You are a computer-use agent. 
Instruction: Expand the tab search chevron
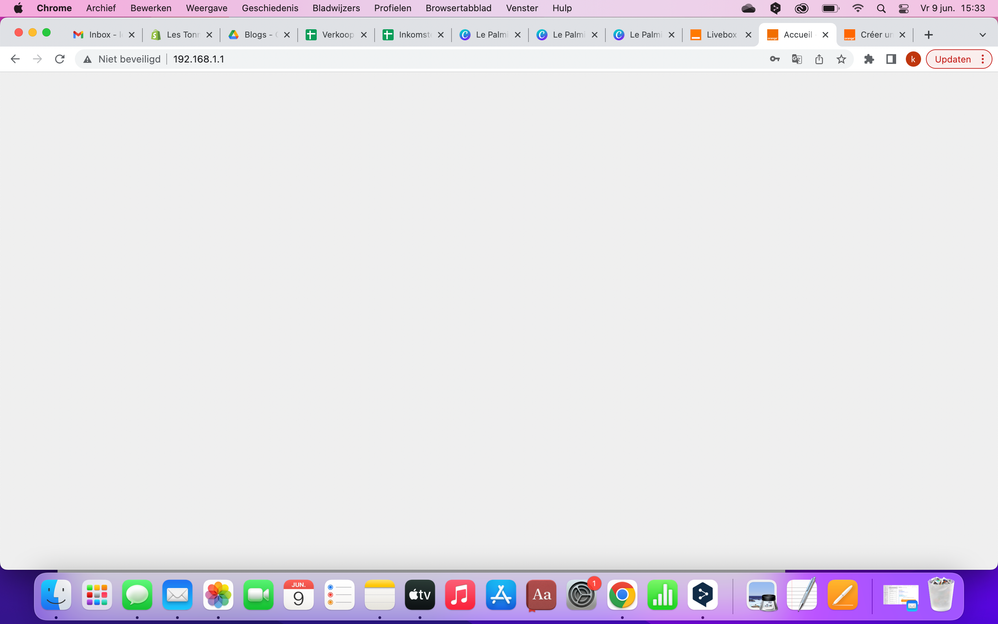[x=982, y=34]
